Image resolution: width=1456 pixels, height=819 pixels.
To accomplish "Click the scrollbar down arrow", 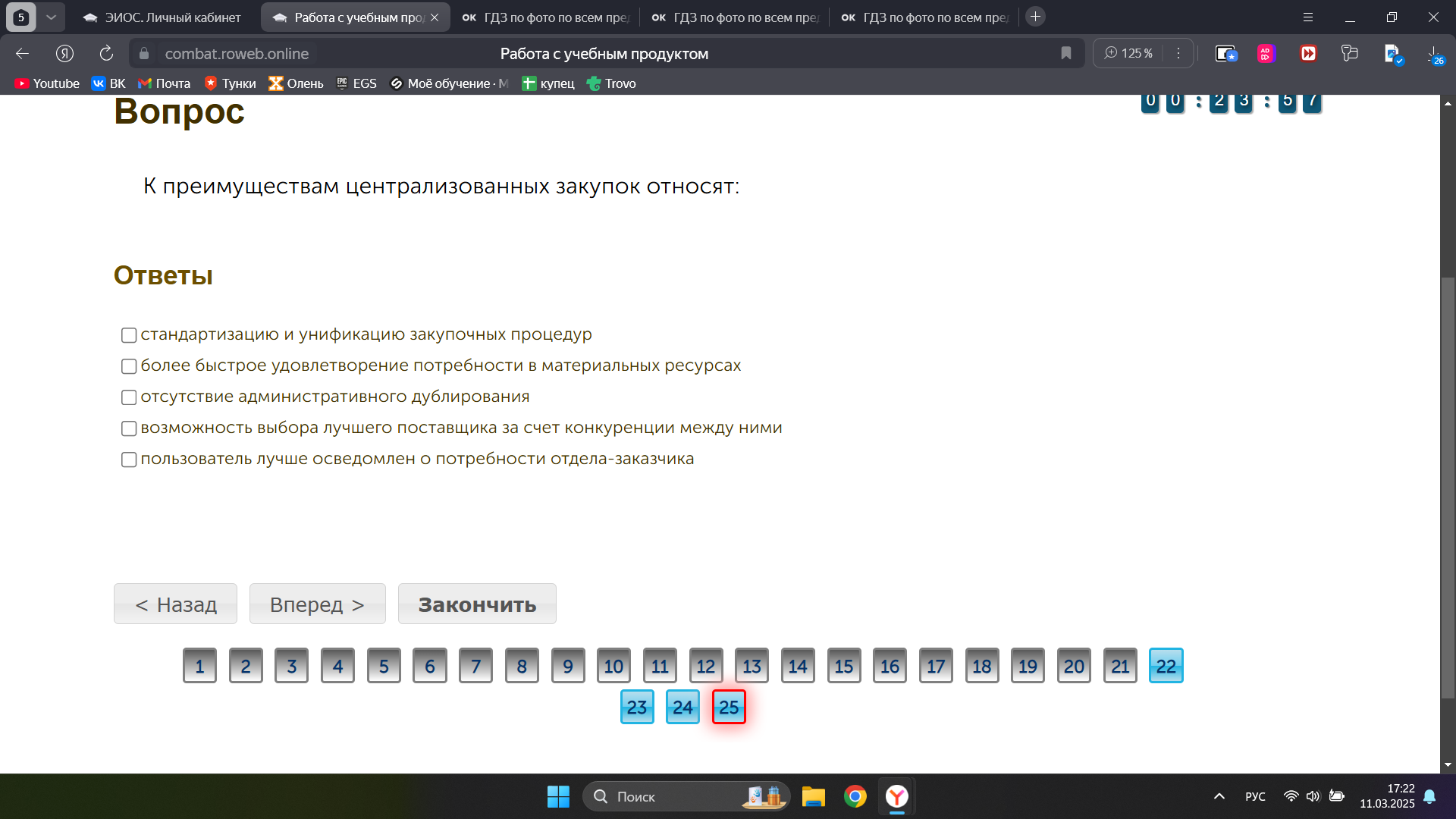I will [1448, 765].
